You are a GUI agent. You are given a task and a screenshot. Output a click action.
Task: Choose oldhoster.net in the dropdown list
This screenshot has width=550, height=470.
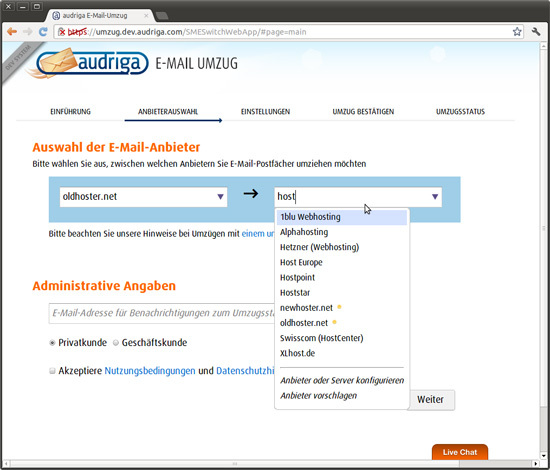(342, 323)
